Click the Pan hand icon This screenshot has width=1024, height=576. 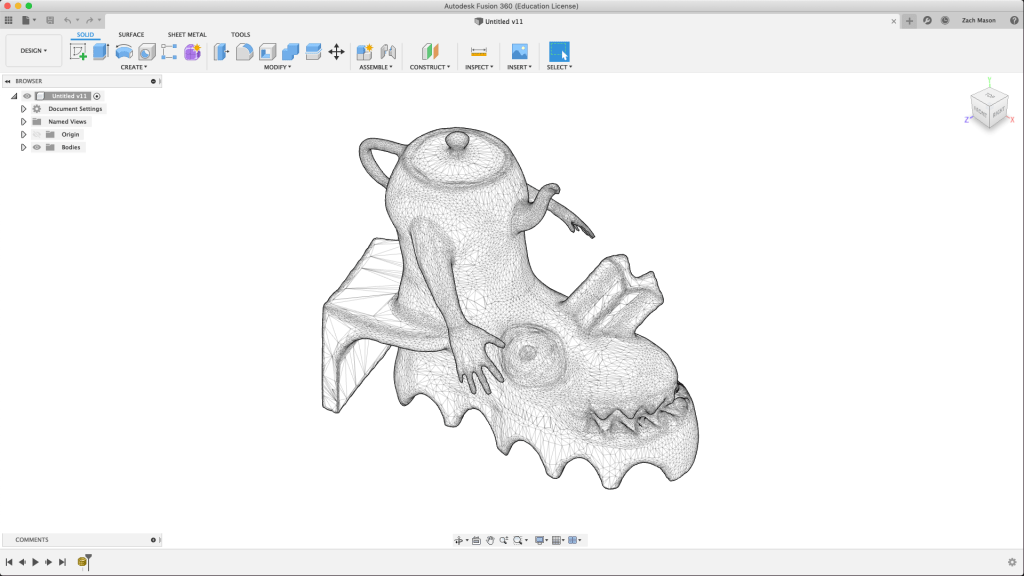point(490,540)
